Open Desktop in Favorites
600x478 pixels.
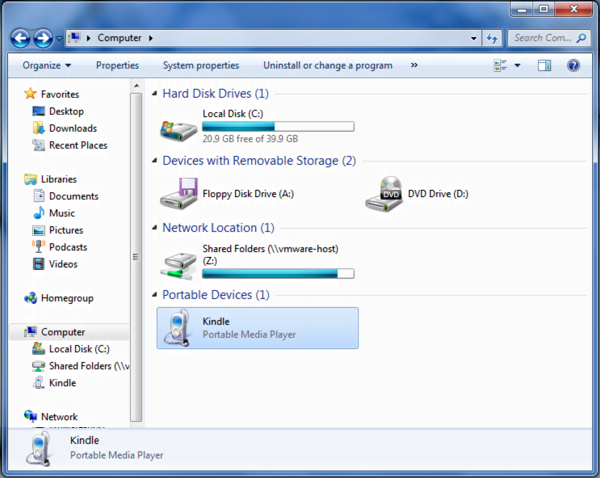point(66,111)
